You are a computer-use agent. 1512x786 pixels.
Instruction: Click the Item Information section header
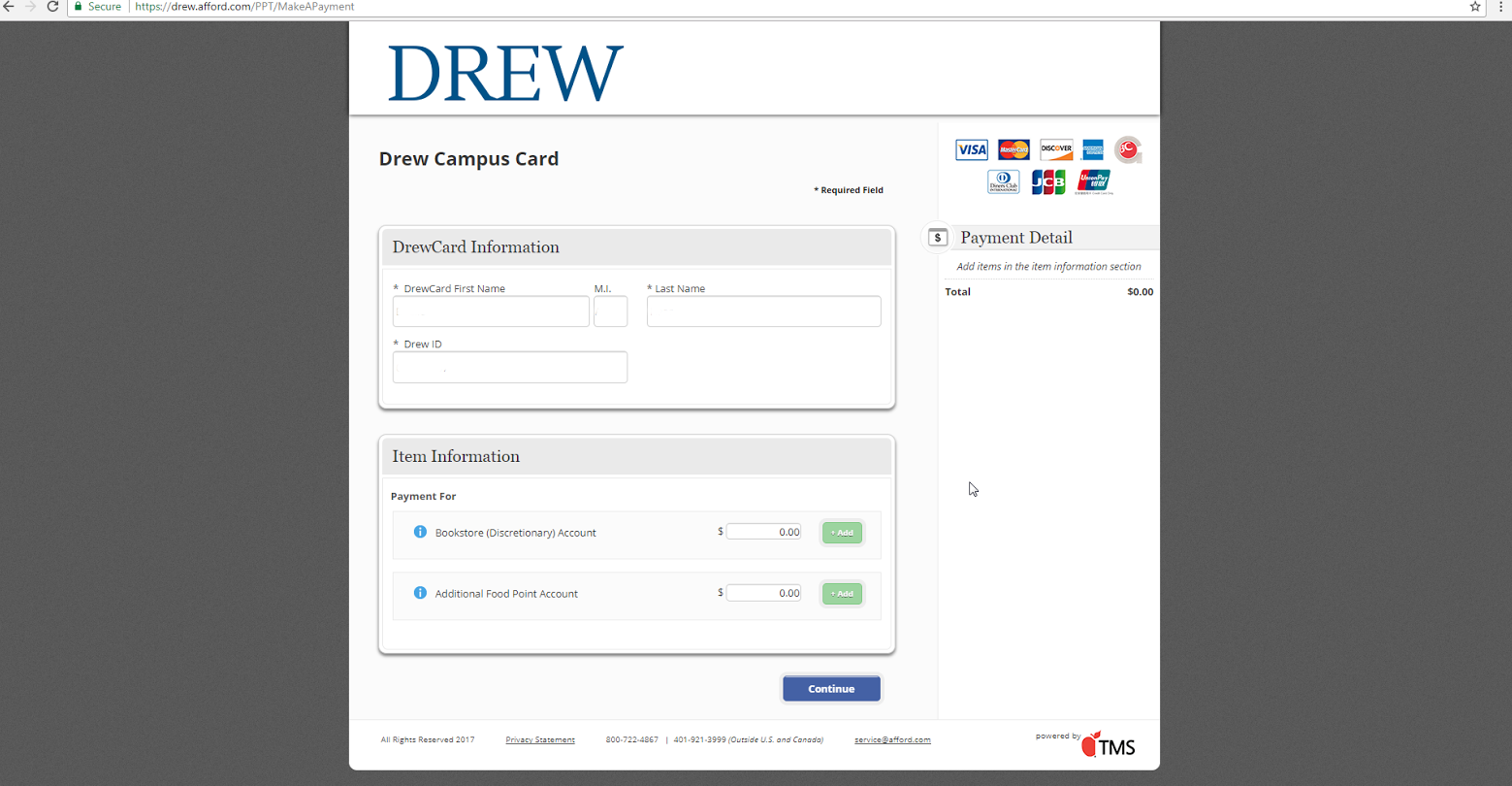tap(636, 456)
